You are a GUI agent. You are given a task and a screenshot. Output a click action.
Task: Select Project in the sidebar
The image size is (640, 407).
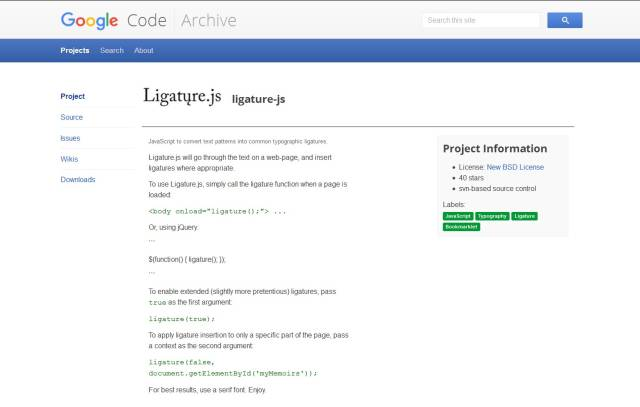click(x=73, y=96)
